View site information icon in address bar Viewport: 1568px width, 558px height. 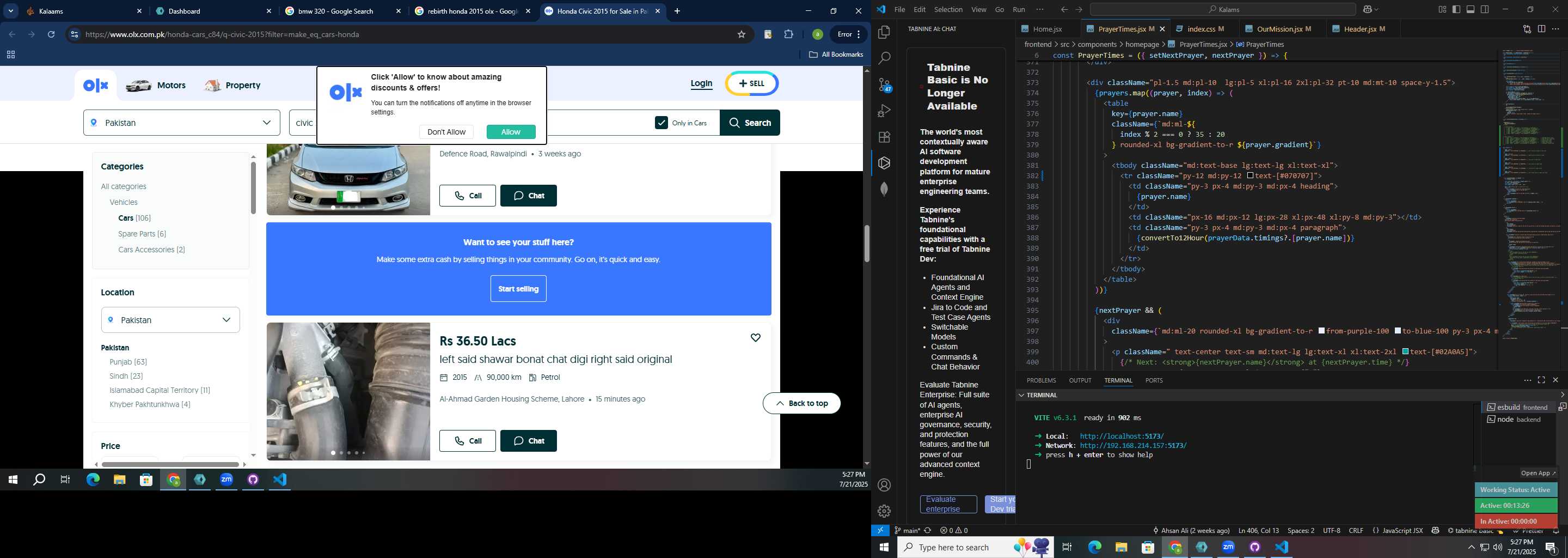tap(74, 34)
